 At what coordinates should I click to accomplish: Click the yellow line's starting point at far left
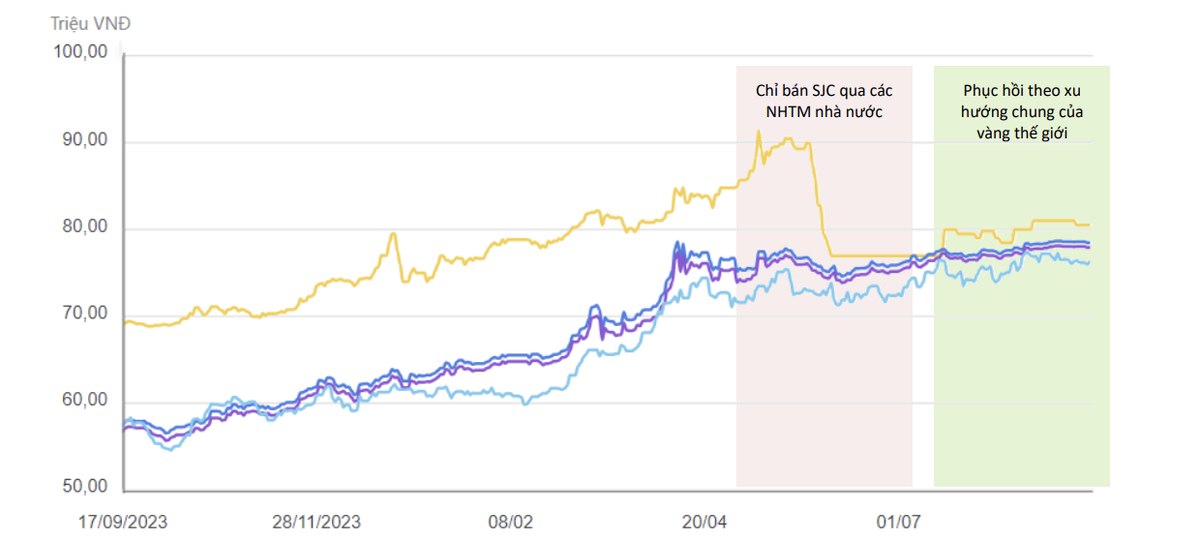click(125, 322)
